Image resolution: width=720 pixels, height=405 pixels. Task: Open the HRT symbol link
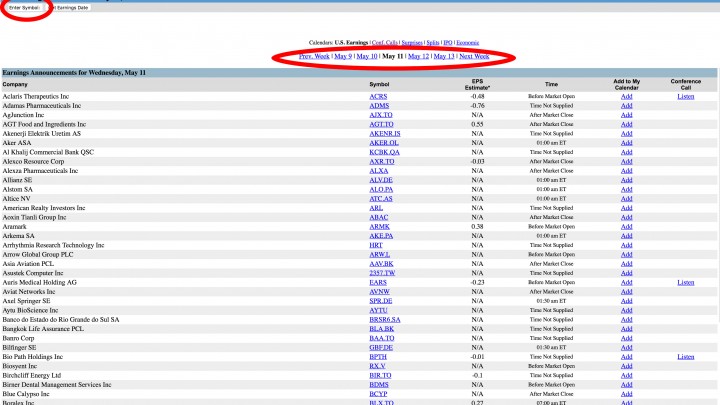click(x=376, y=245)
